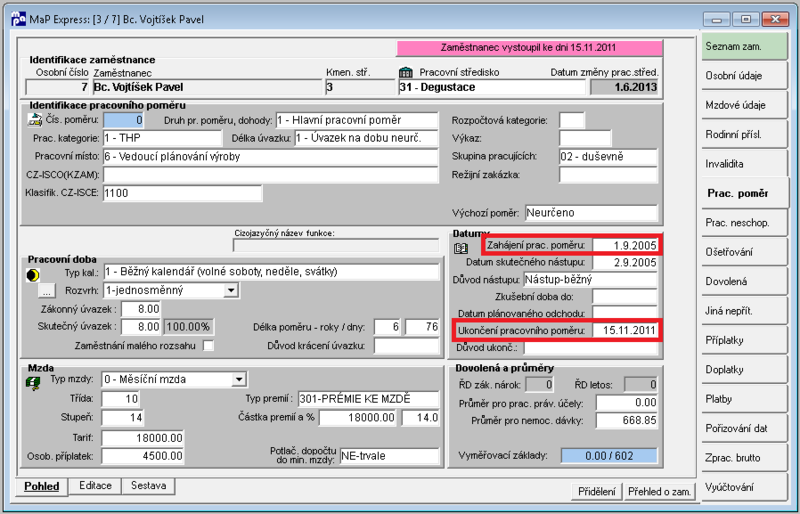Image resolution: width=800 pixels, height=514 pixels.
Task: Click the Třída field showing 10
Action: [120, 399]
